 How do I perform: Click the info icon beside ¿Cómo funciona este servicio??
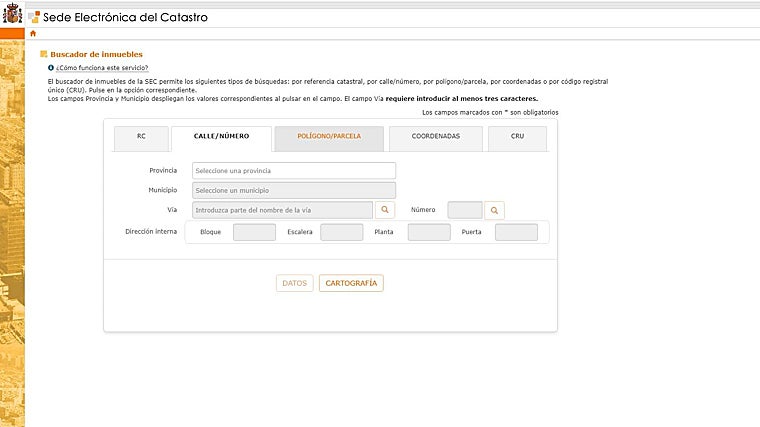pyautogui.click(x=51, y=68)
